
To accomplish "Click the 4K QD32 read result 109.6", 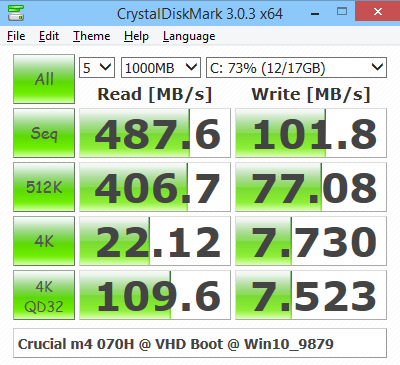I will coord(155,295).
